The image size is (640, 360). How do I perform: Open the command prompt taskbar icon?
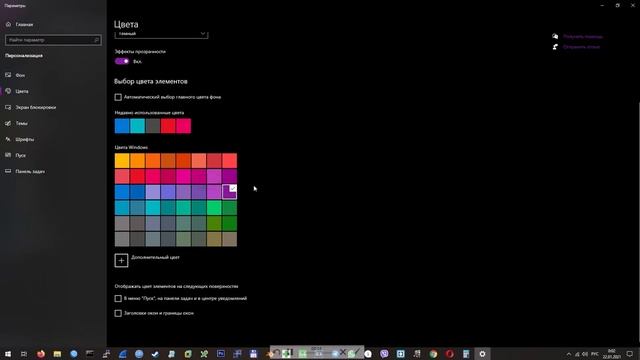[90, 354]
